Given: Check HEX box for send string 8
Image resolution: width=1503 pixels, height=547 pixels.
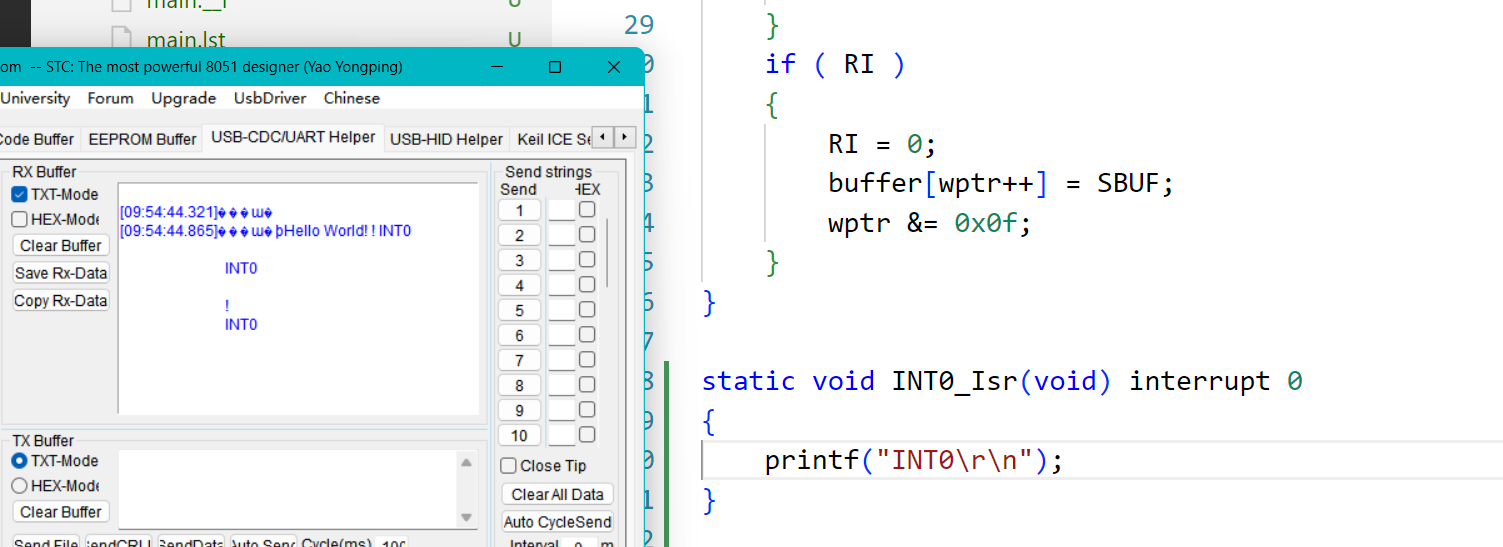Looking at the screenshot, I should pyautogui.click(x=587, y=385).
